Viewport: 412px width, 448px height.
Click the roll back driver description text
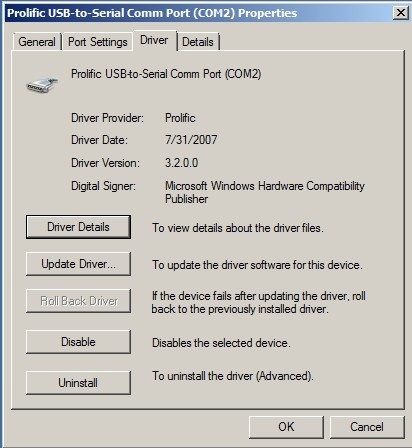click(259, 302)
